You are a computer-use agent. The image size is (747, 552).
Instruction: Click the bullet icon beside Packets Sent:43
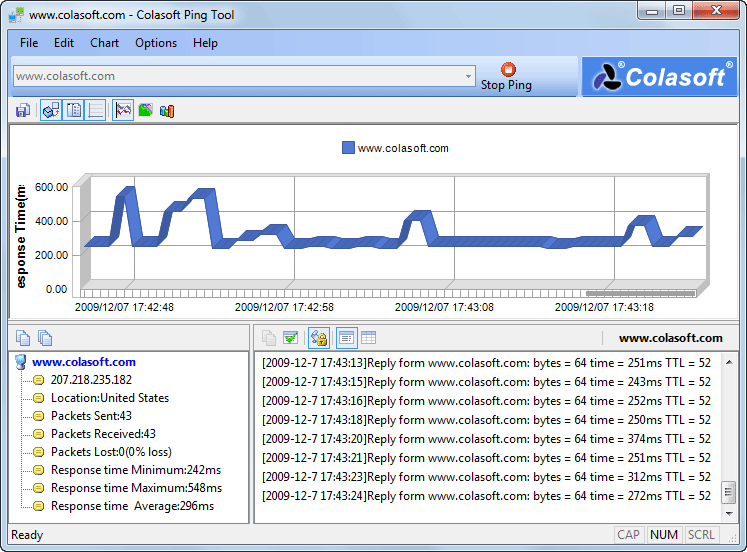[x=39, y=416]
